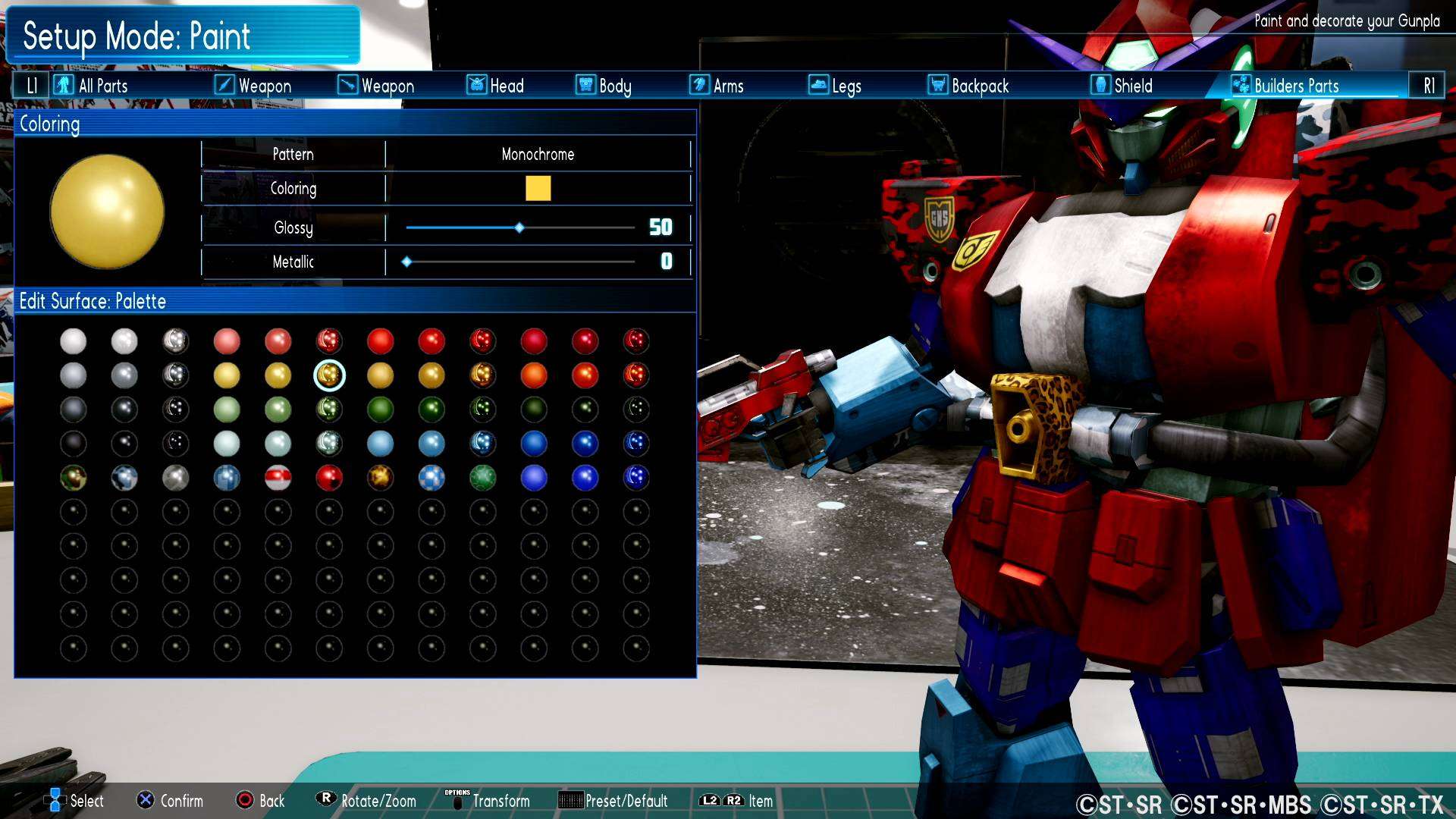Pick the Shield category icon

pos(1100,85)
